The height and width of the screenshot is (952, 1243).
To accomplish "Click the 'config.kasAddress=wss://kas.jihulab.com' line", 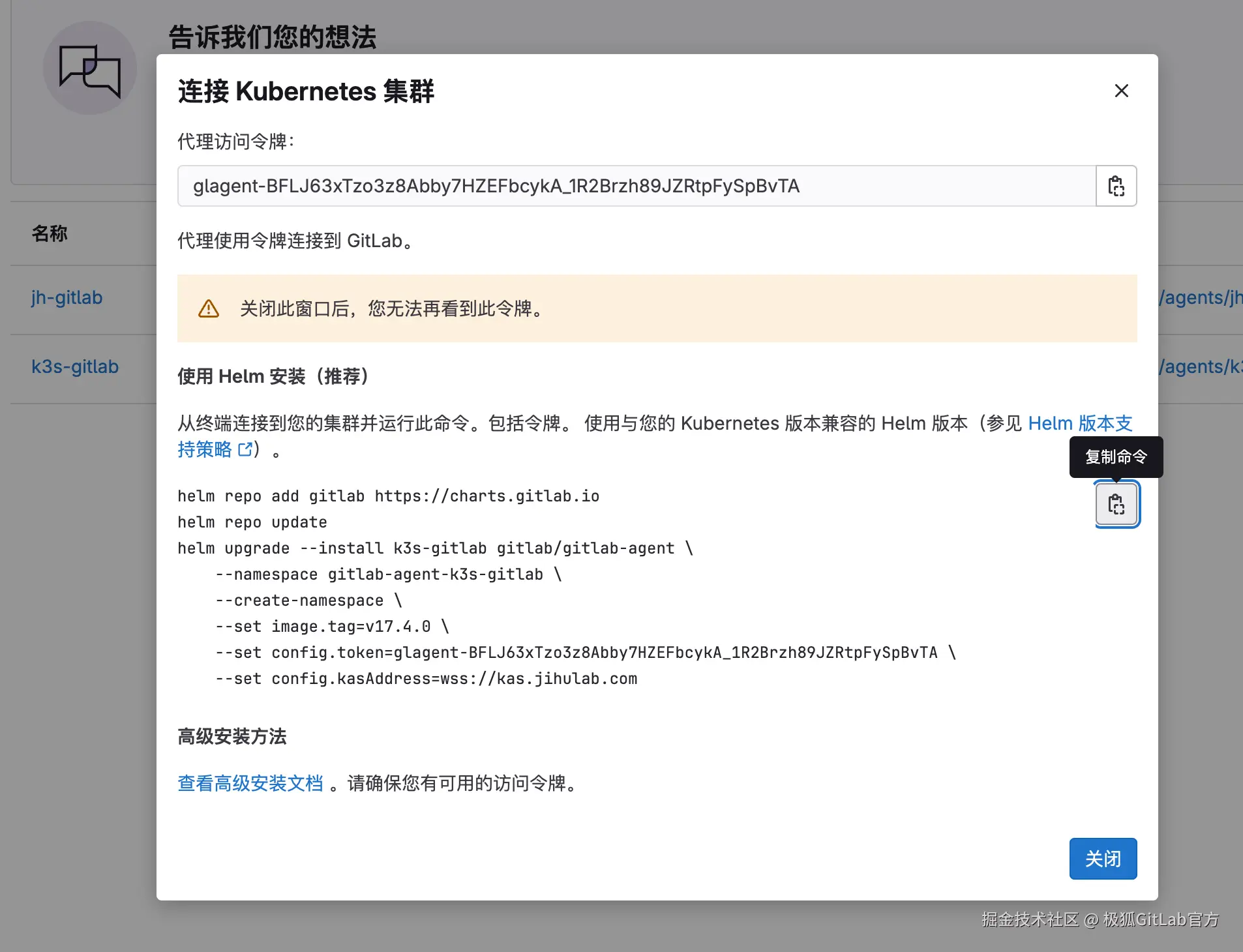I will coord(426,679).
